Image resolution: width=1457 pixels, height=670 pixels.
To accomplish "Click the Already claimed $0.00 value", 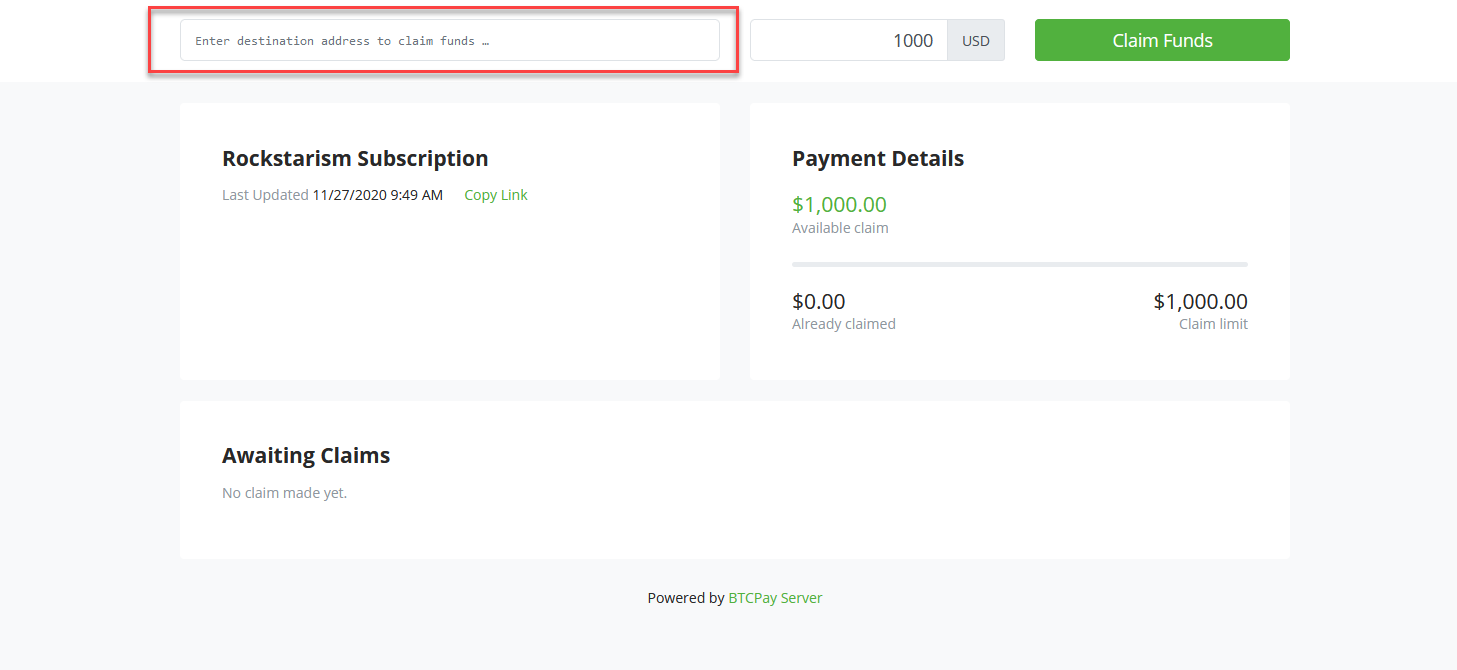I will click(x=818, y=301).
